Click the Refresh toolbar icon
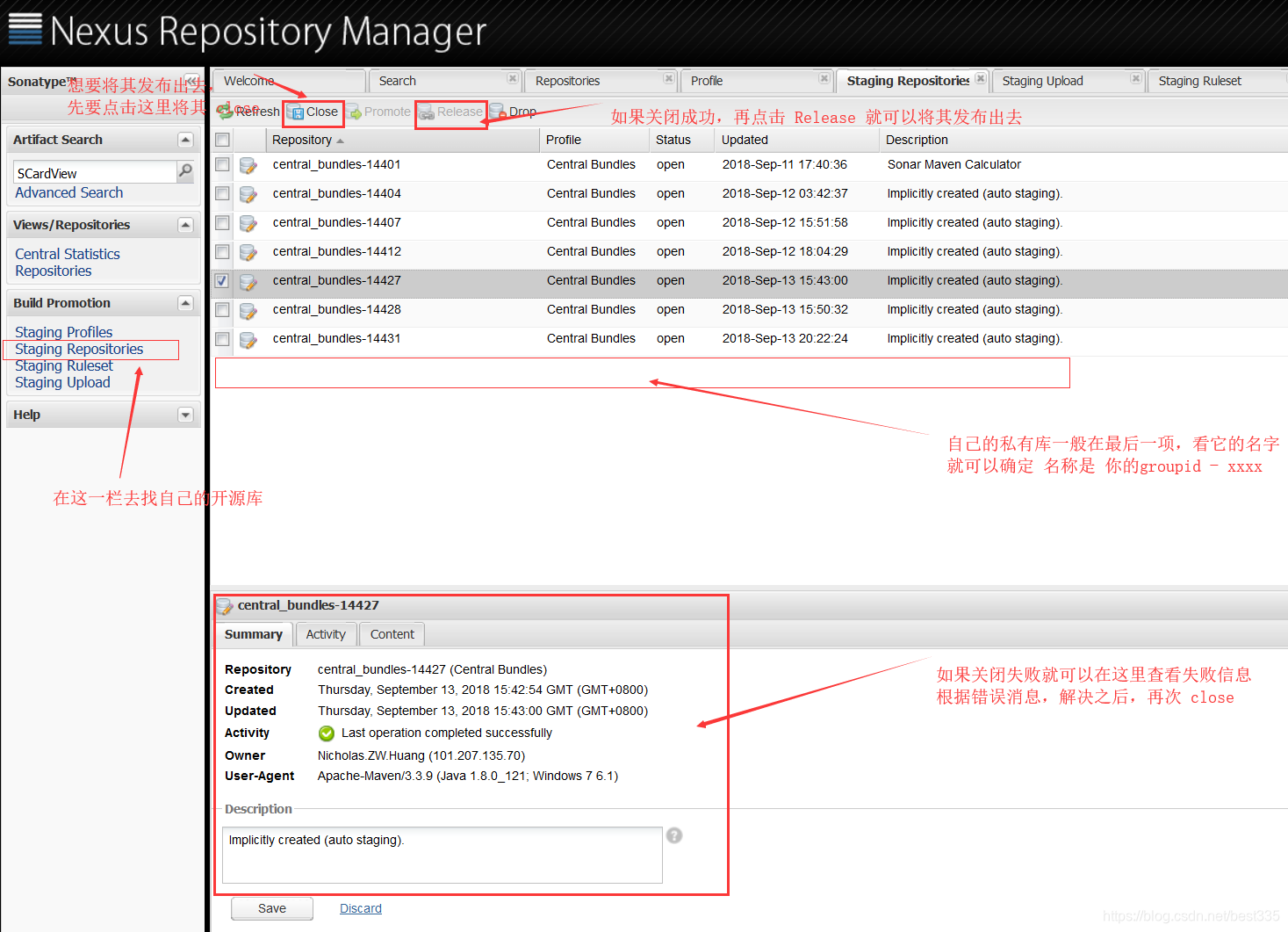 coord(225,112)
